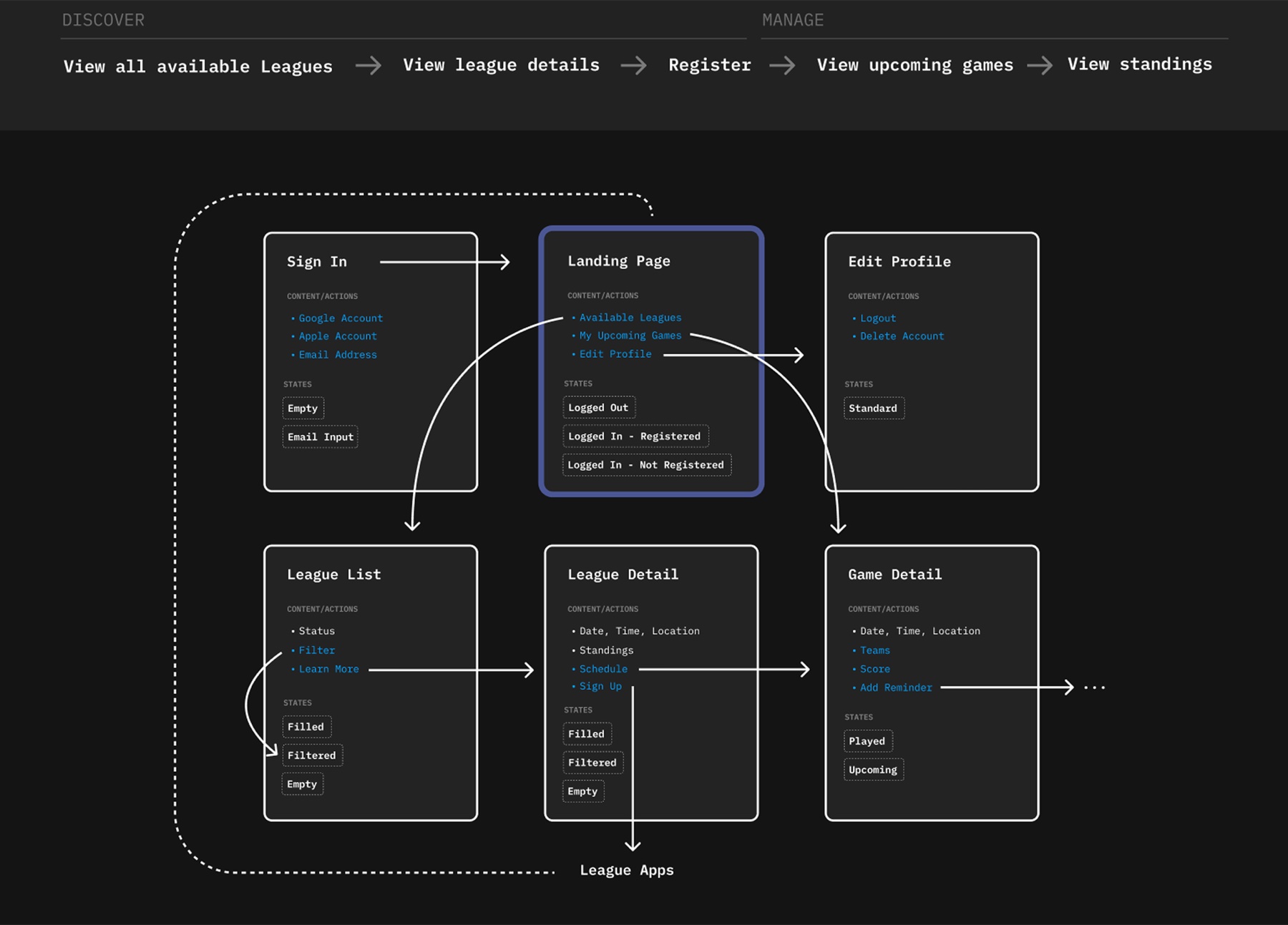Select 'Filtered' state in League Detail card
The image size is (1288, 925).
point(593,763)
